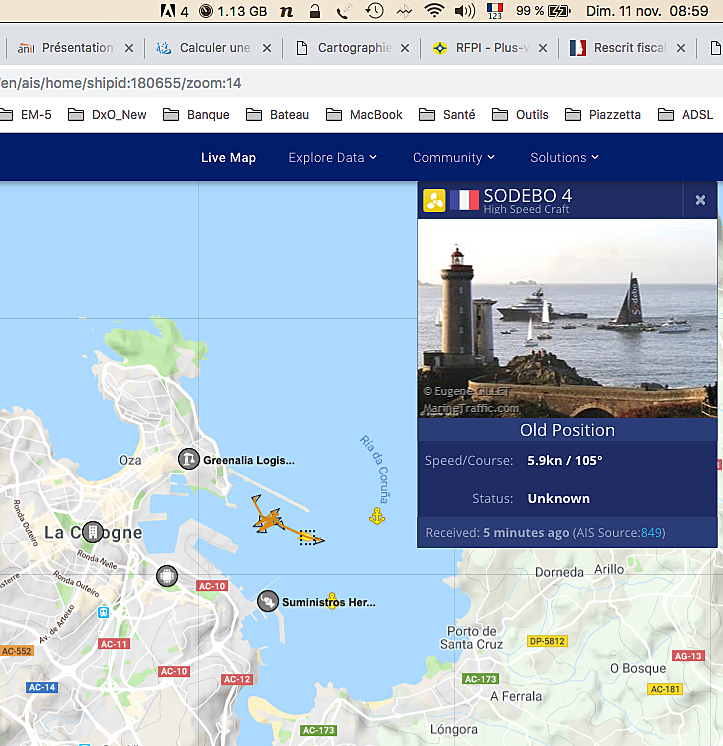
Task: Open the memory usage 1.13 GB menu item
Action: coord(233,10)
